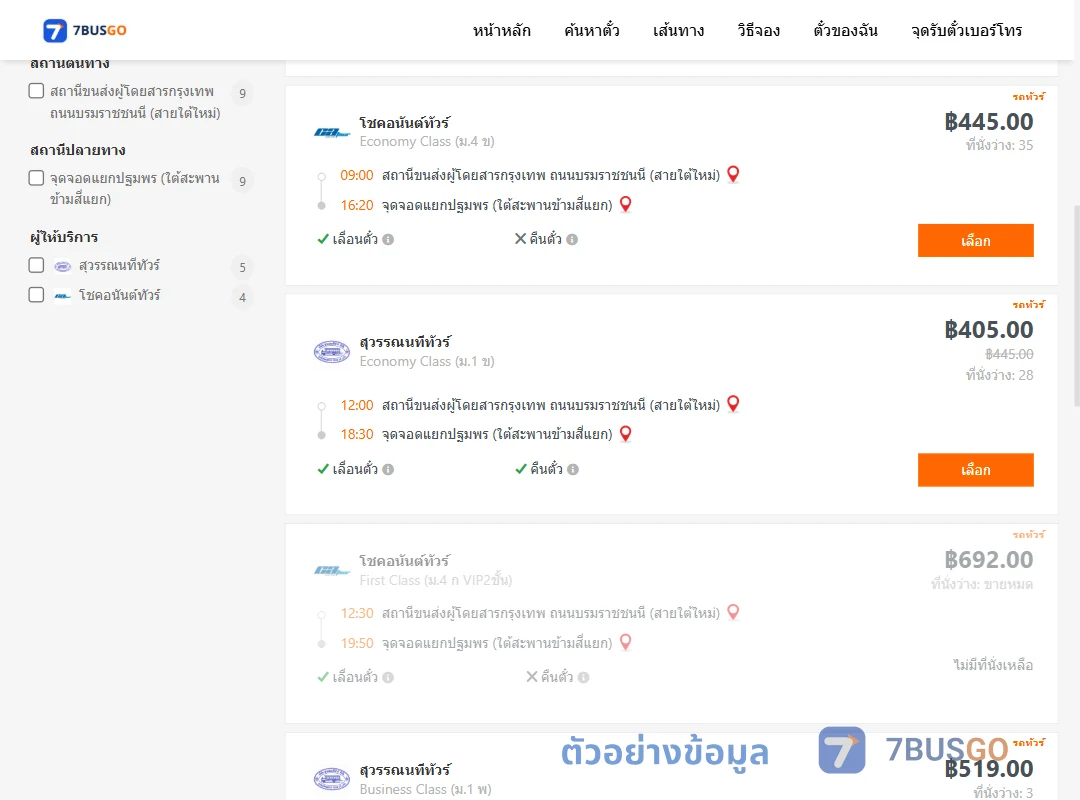Click the โชคอนันต์ทัวร์ logo on ฿692 trip
Viewport: 1080px width, 800px height.
(332, 570)
